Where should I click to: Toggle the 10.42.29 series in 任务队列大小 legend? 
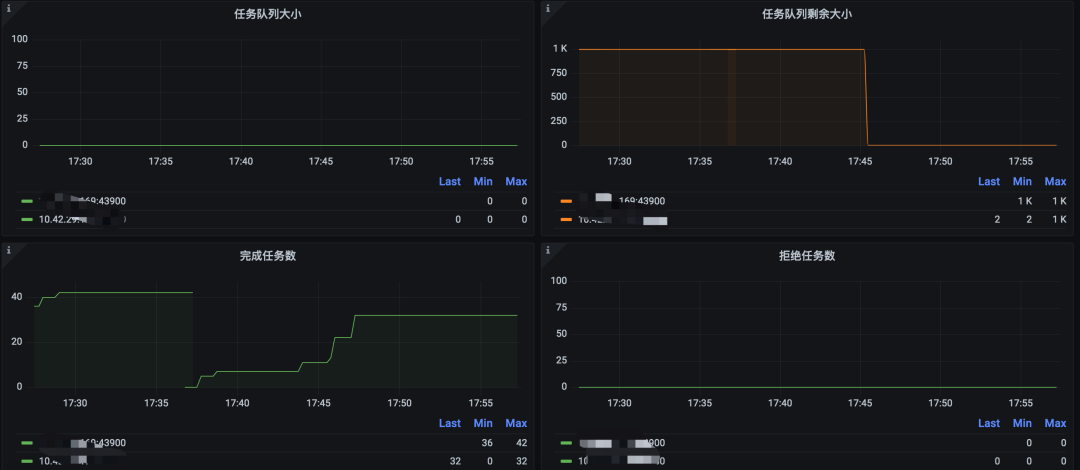point(83,220)
